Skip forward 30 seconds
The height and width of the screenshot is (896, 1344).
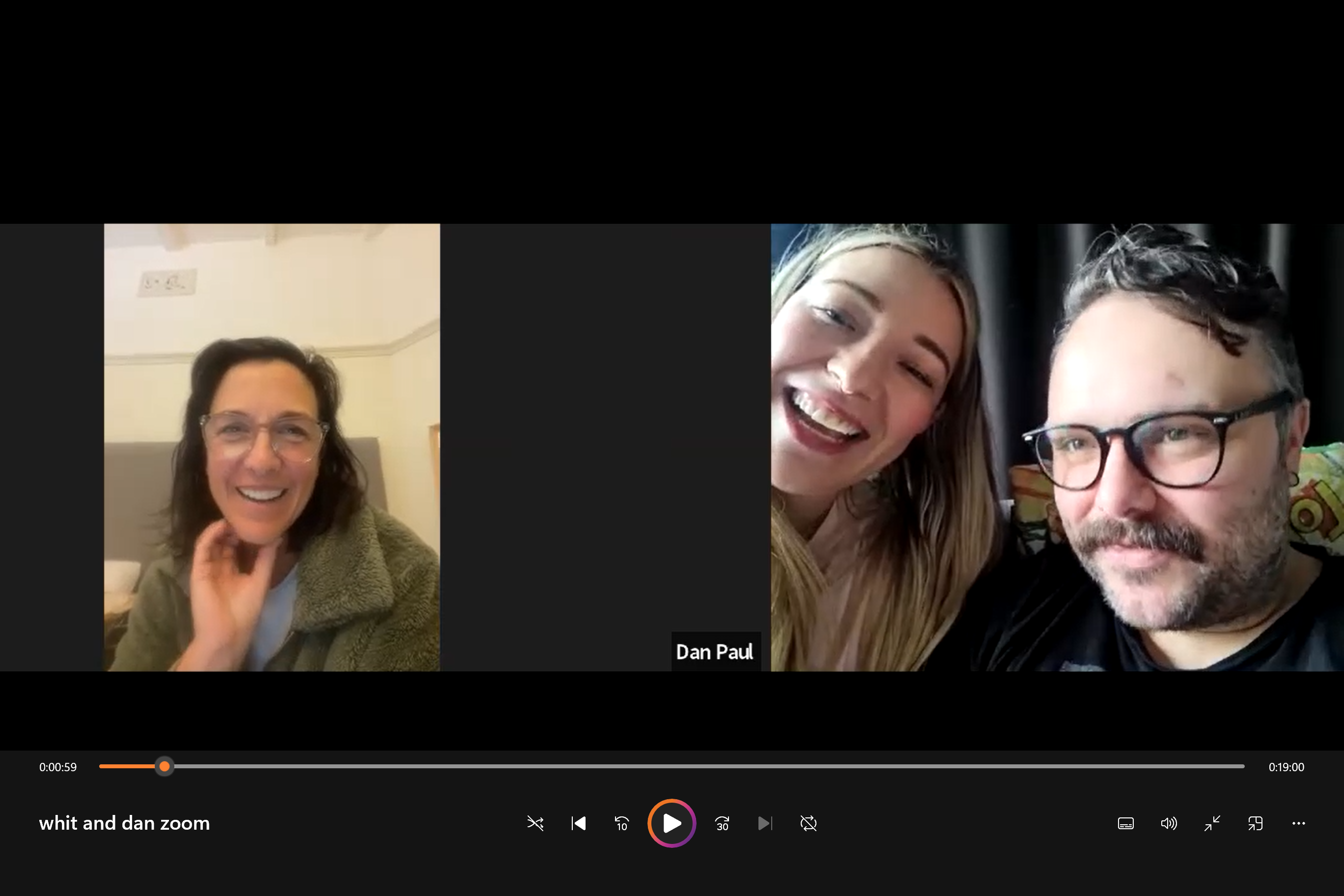coord(722,823)
